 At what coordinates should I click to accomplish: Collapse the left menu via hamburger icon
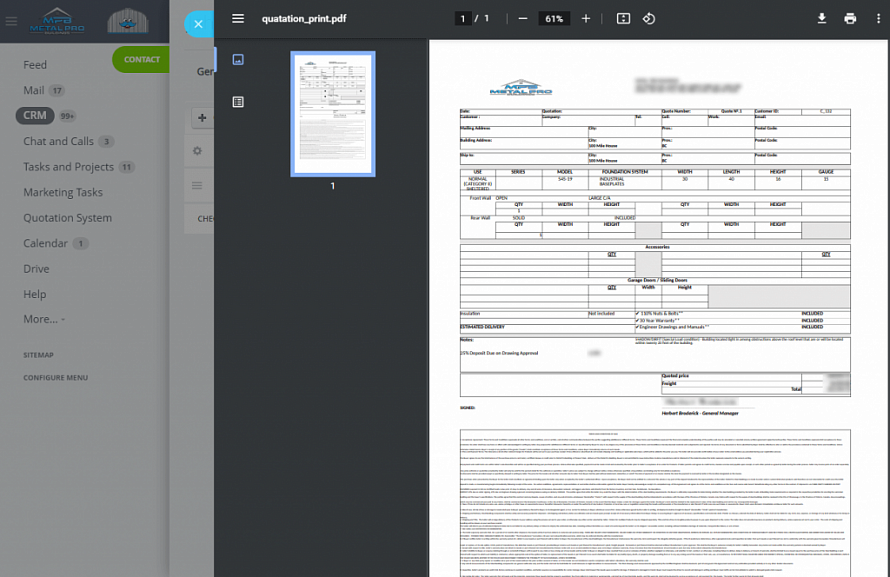pyautogui.click(x=12, y=21)
